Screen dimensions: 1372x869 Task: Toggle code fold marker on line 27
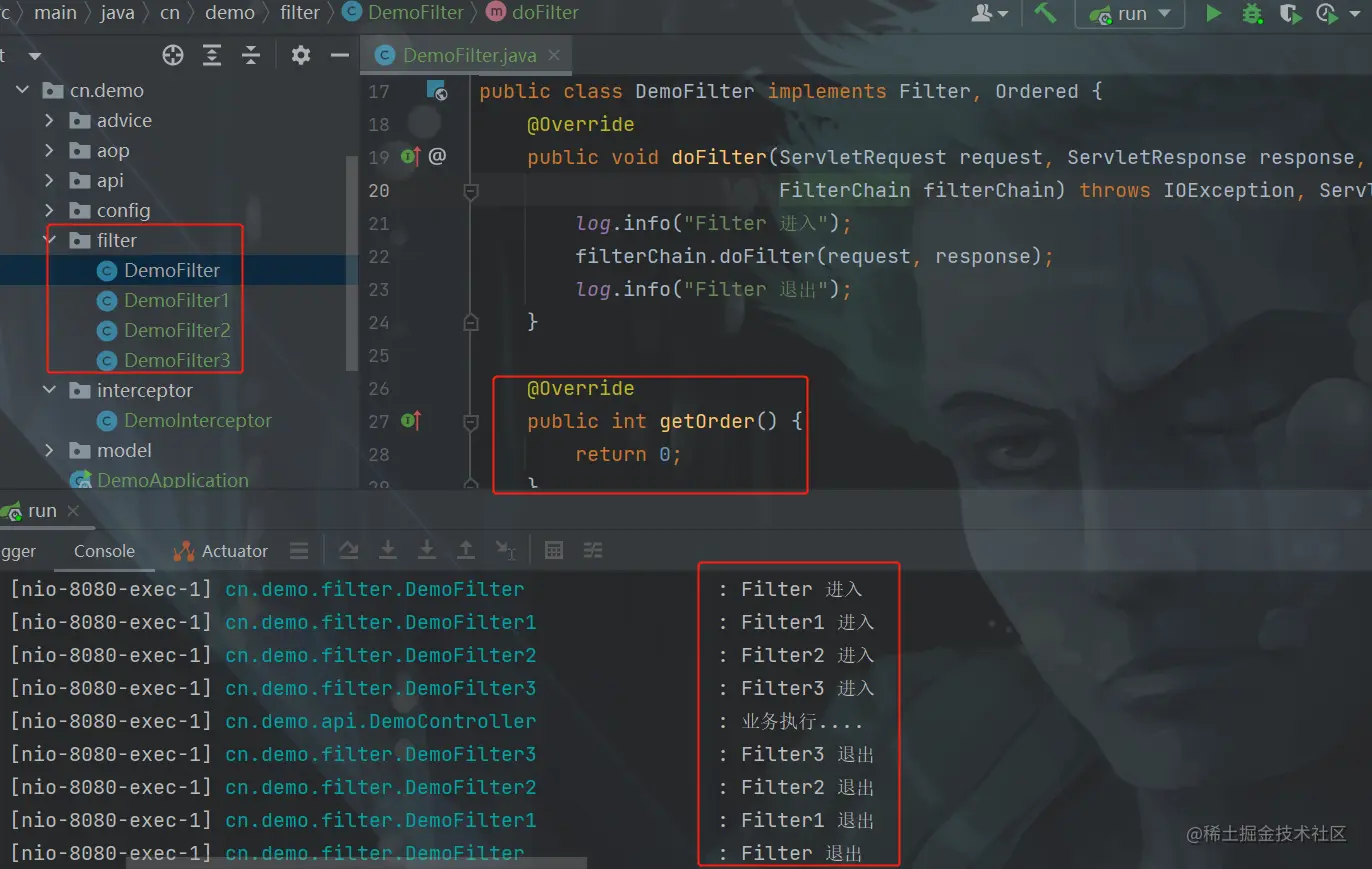[x=470, y=421]
